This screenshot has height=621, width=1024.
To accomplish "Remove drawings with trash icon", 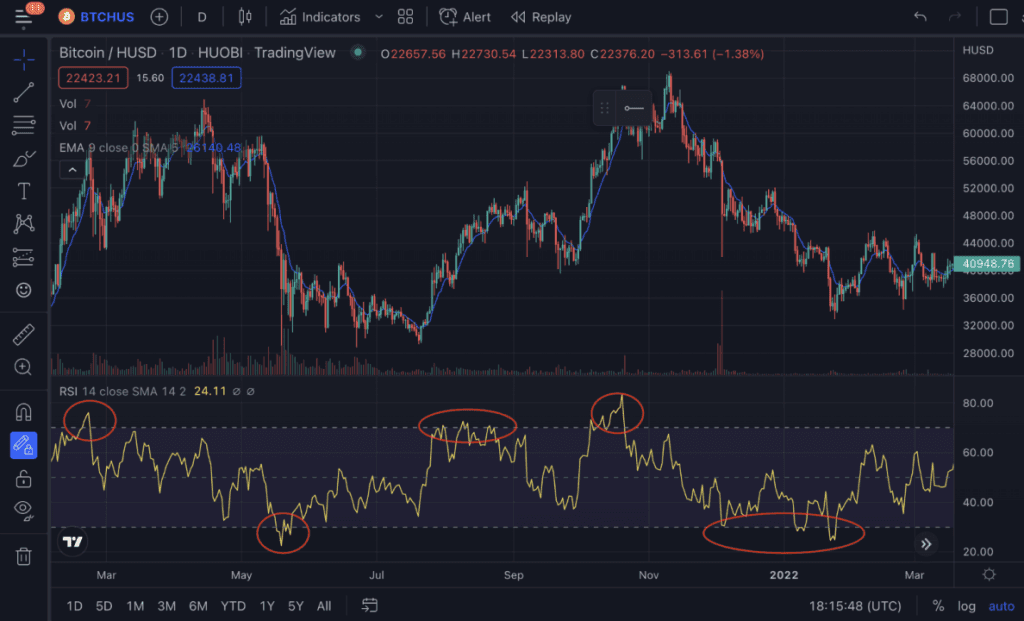I will click(x=24, y=556).
